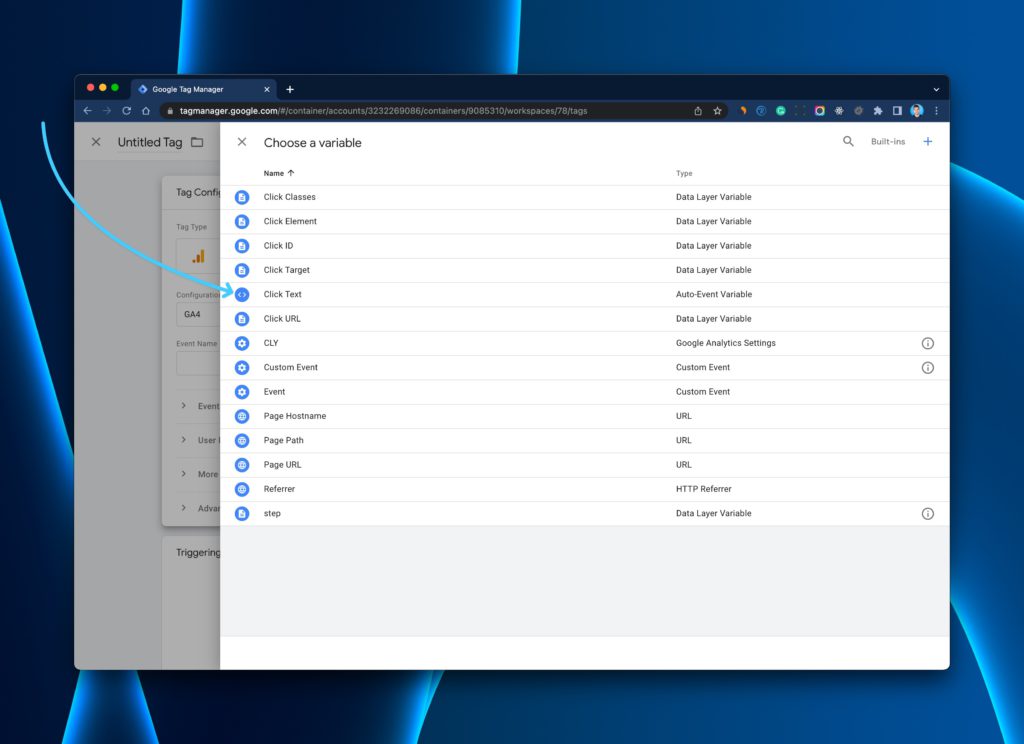
Task: Select Click ID variable name
Action: [x=278, y=246]
